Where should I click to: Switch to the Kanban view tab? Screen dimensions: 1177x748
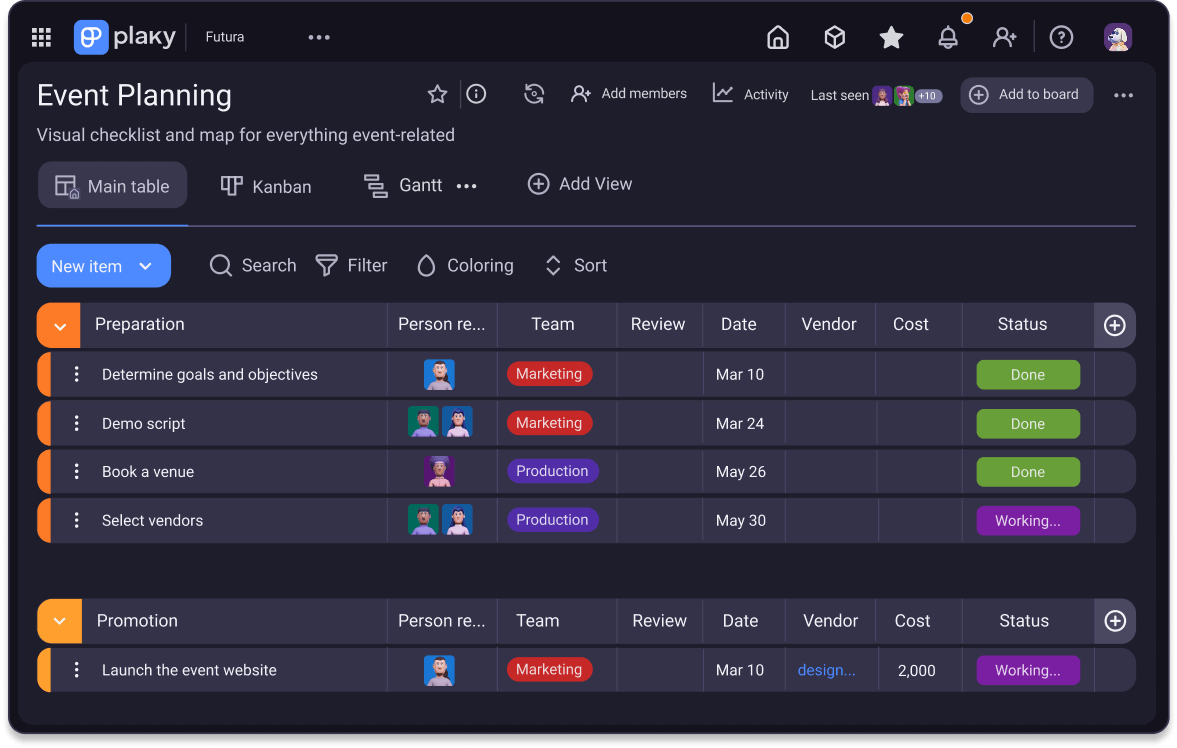click(x=266, y=186)
